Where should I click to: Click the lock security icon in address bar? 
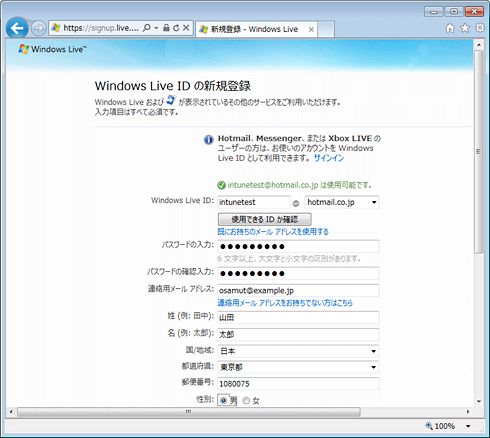click(x=166, y=28)
